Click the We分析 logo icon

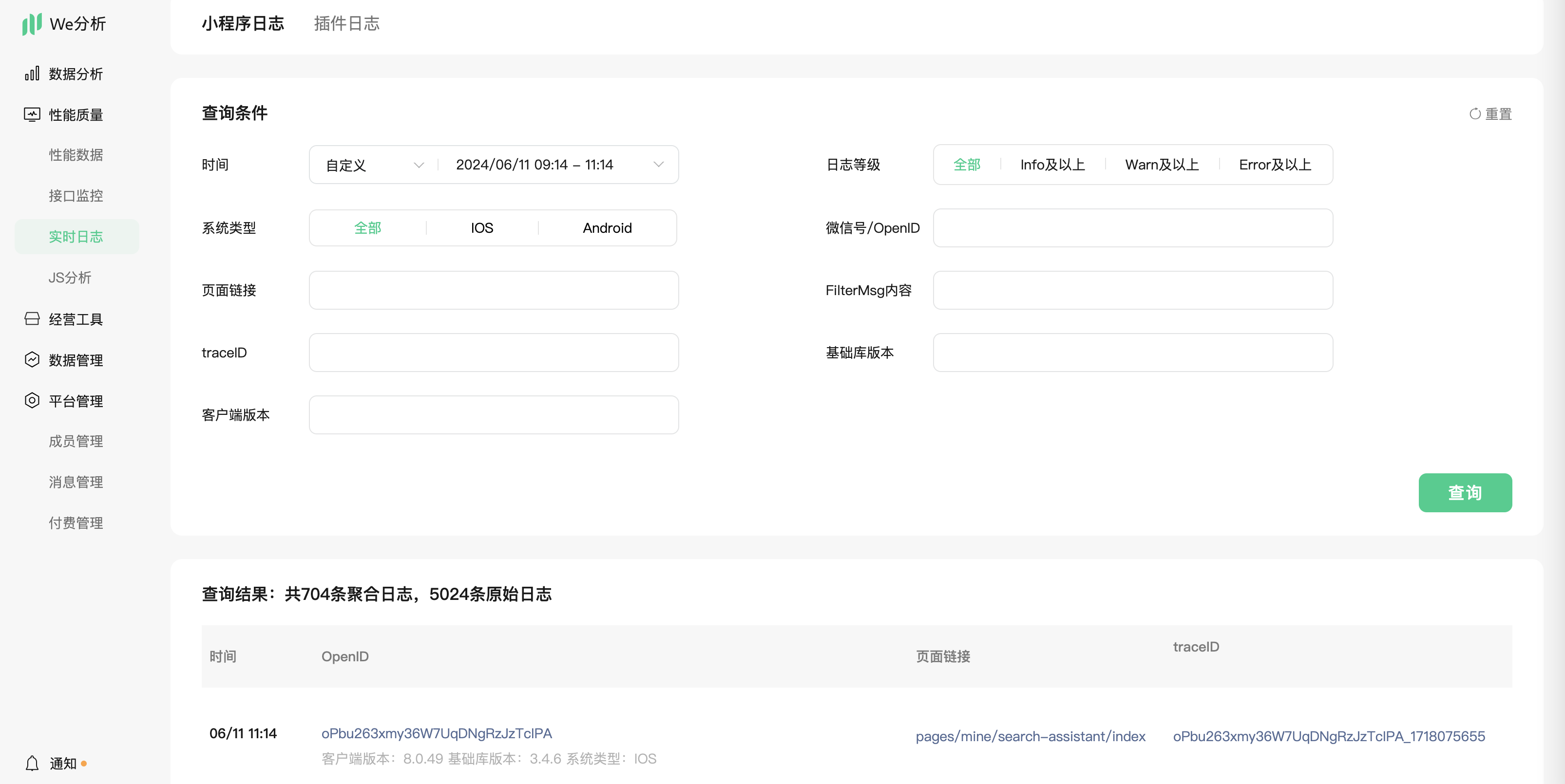32,24
